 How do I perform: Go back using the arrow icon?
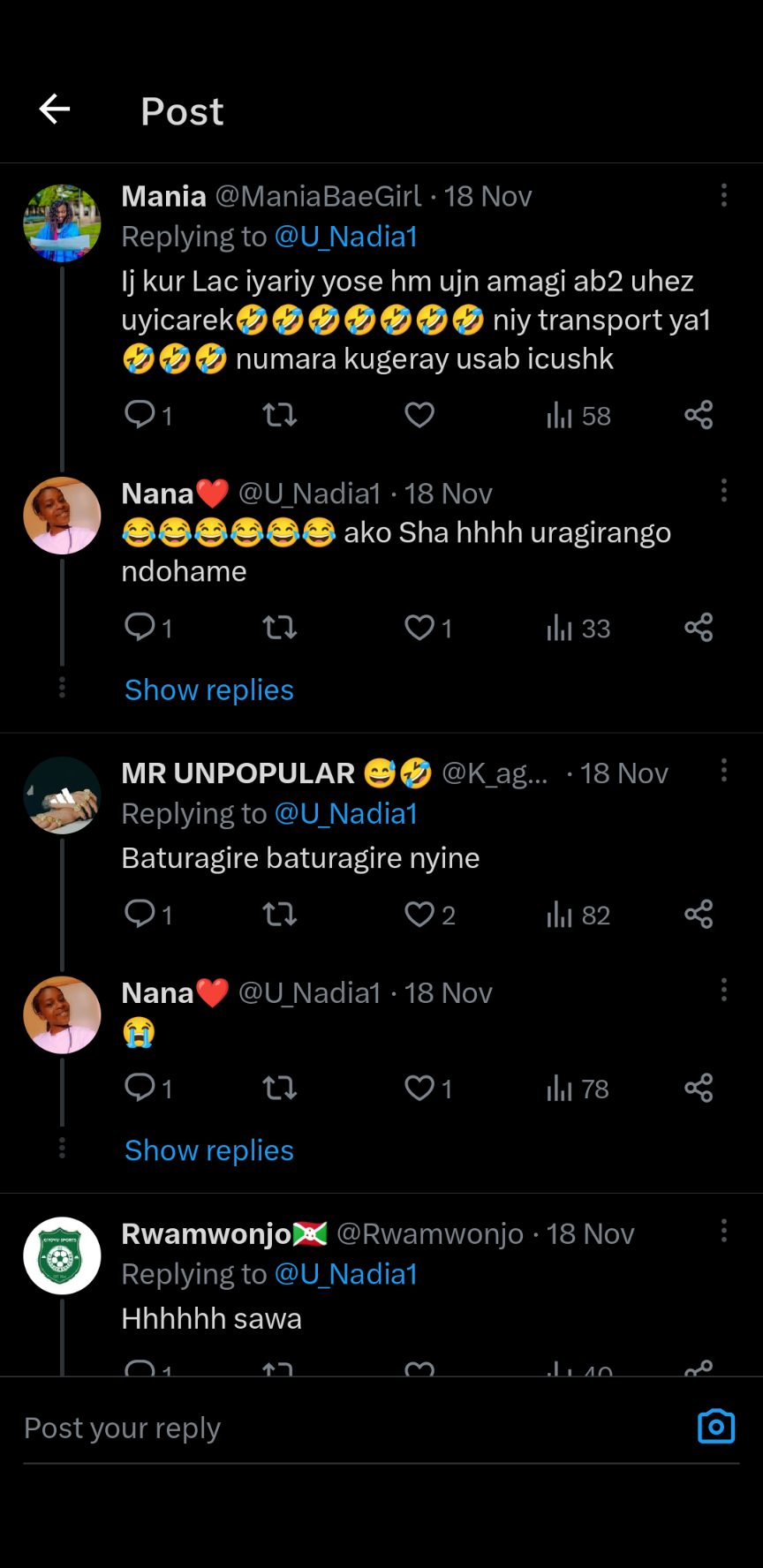coord(55,109)
